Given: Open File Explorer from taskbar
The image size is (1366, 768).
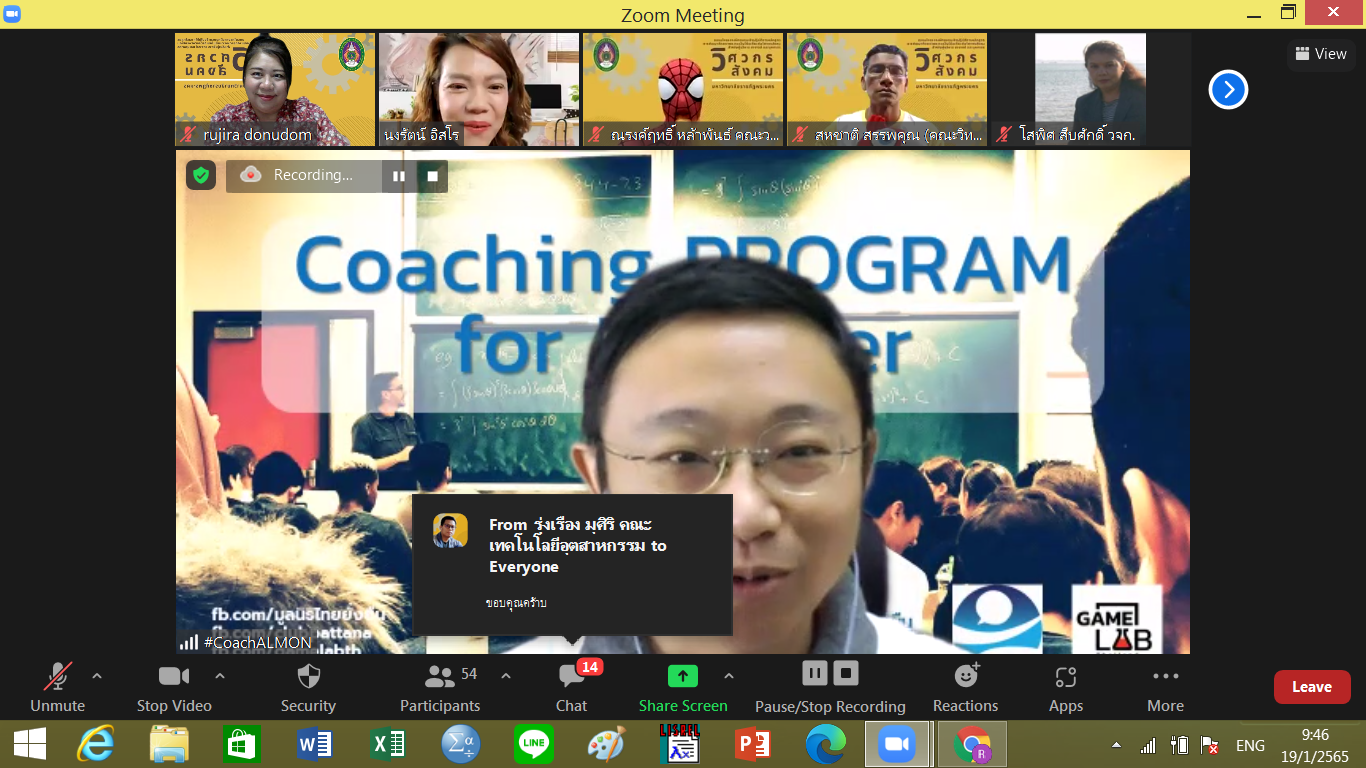Looking at the screenshot, I should (169, 745).
